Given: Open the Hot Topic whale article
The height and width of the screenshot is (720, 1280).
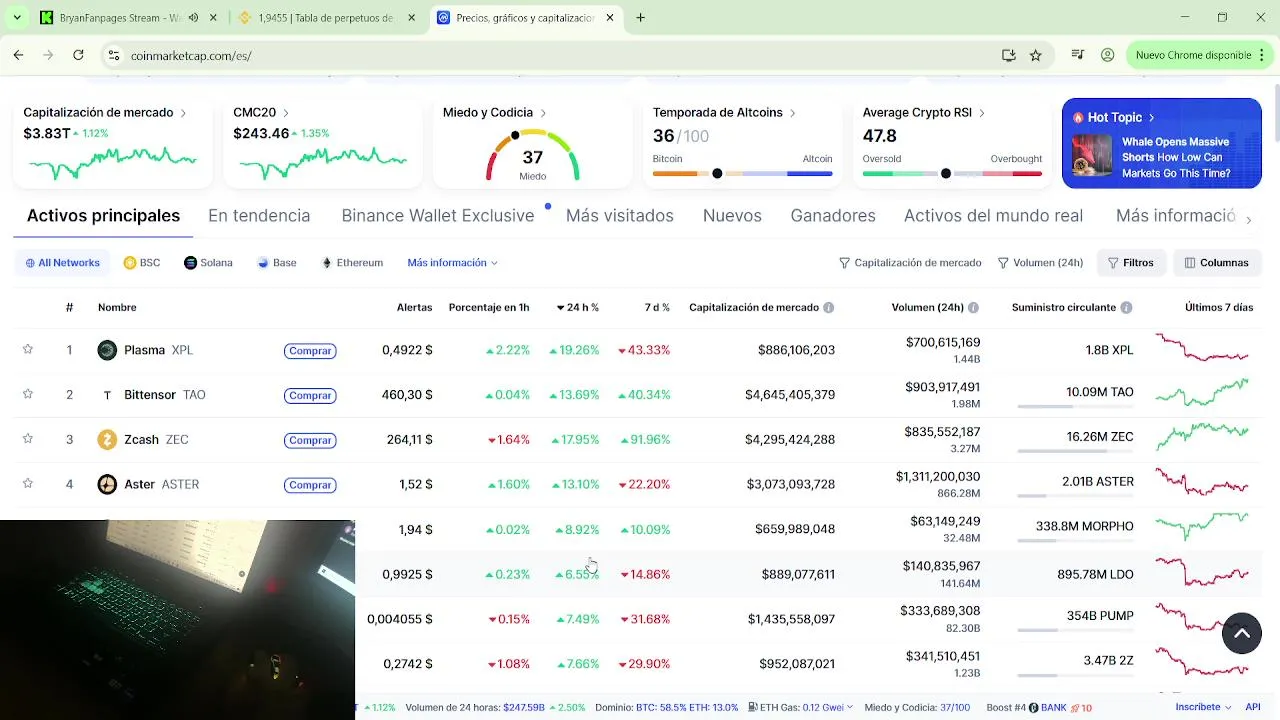Looking at the screenshot, I should (x=1161, y=143).
